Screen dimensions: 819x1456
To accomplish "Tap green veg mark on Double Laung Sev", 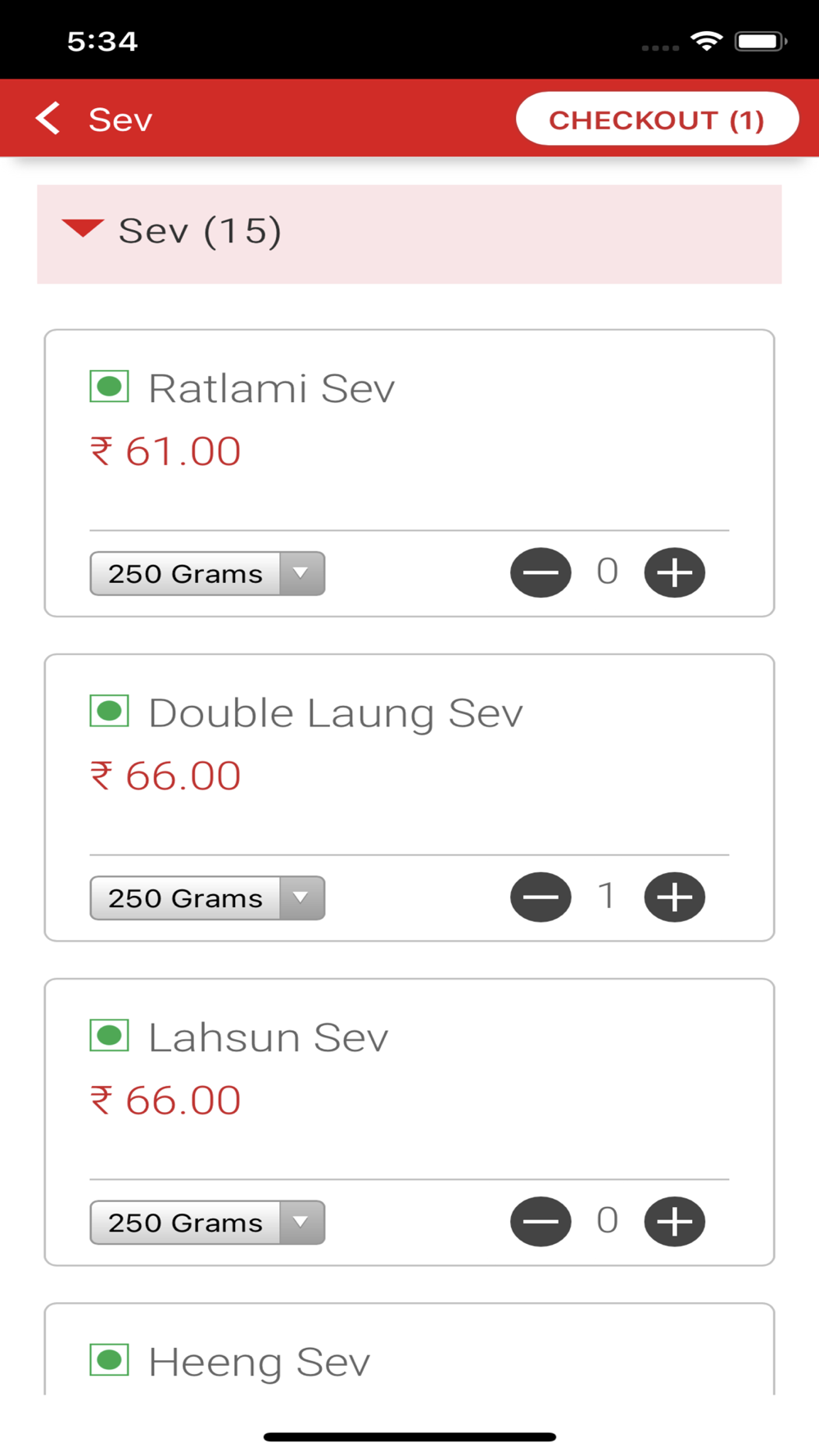I will 109,711.
